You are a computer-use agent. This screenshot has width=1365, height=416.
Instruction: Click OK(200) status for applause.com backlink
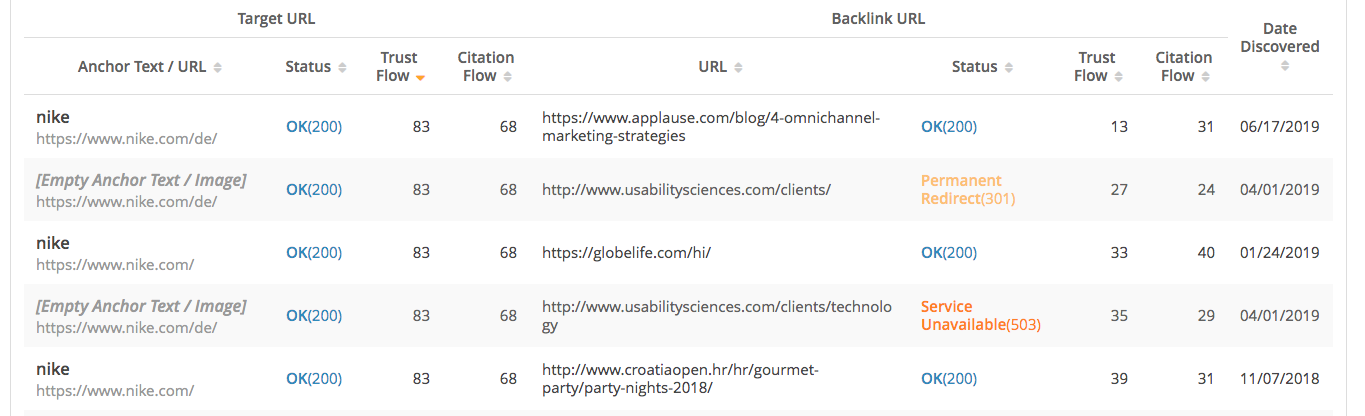(949, 127)
